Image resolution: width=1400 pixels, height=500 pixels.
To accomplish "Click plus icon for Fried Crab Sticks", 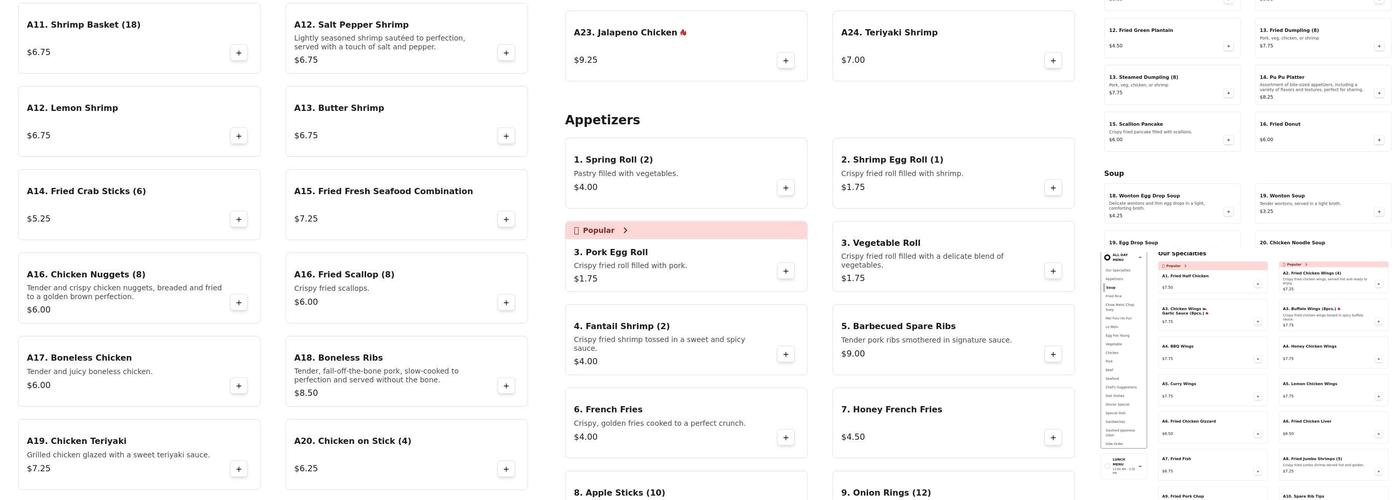I will click(x=238, y=219).
